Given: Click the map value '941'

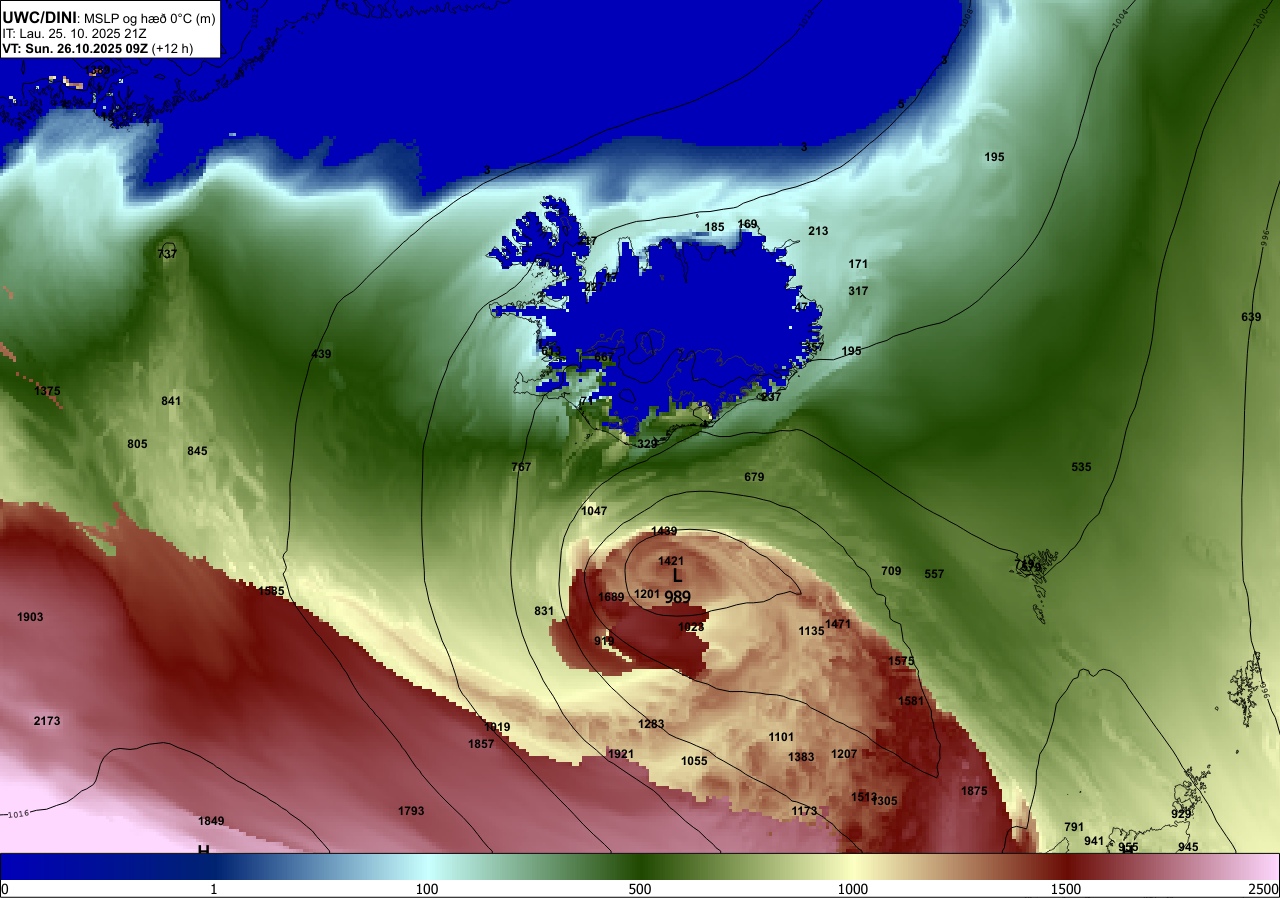Looking at the screenshot, I should (1094, 841).
